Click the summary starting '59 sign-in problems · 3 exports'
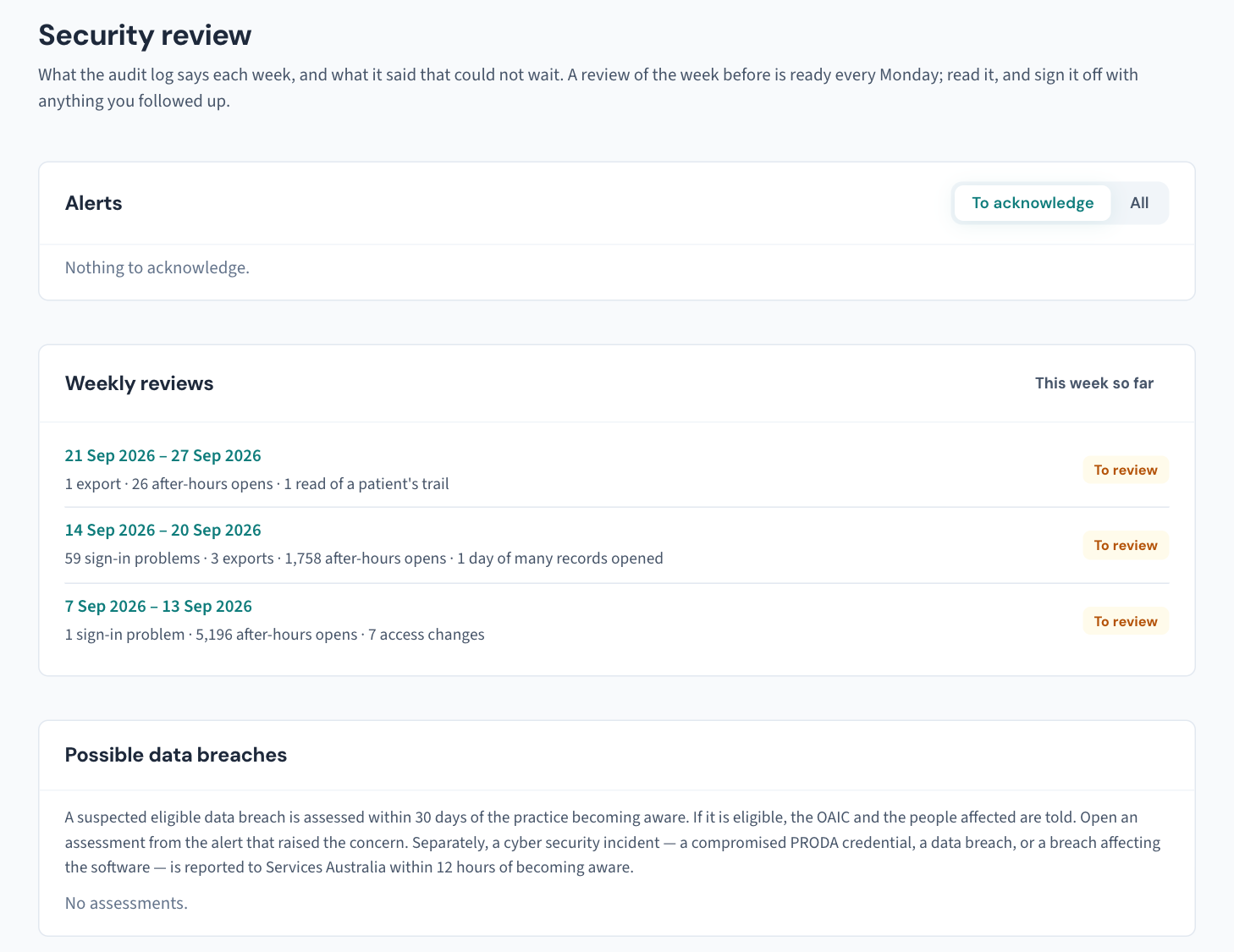The height and width of the screenshot is (952, 1234). pyautogui.click(x=364, y=559)
